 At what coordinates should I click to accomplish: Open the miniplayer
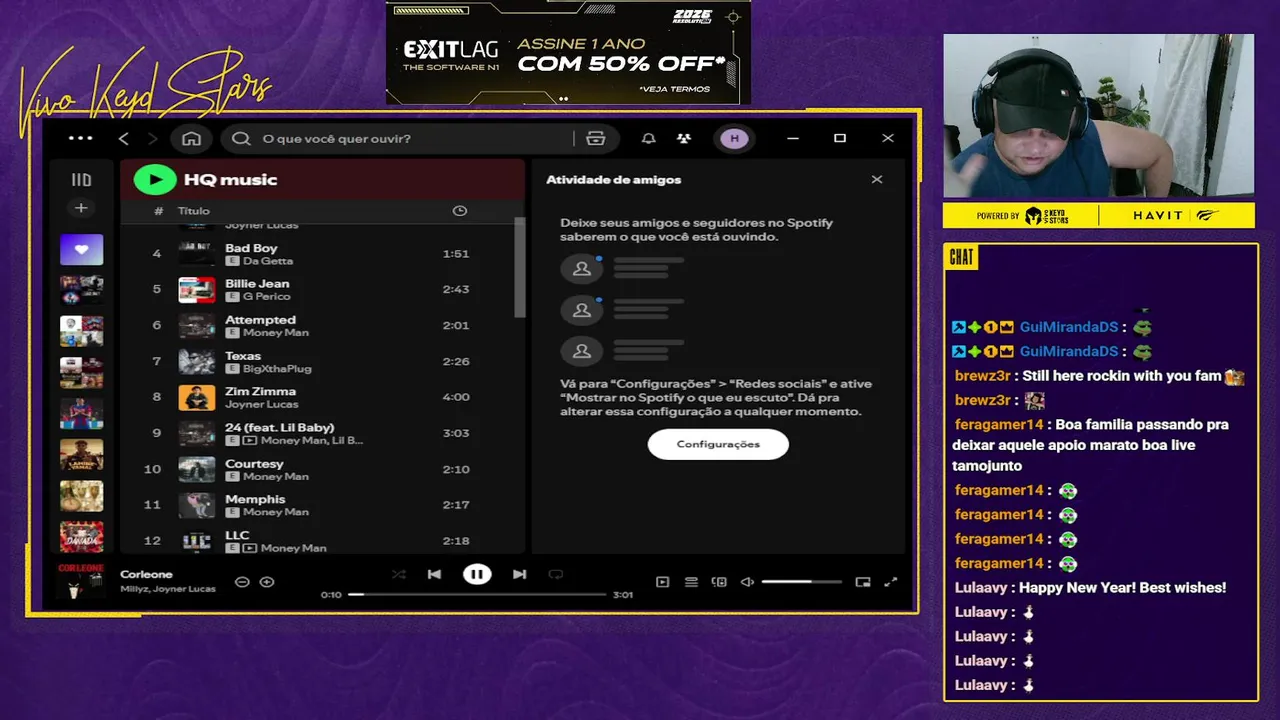[863, 582]
